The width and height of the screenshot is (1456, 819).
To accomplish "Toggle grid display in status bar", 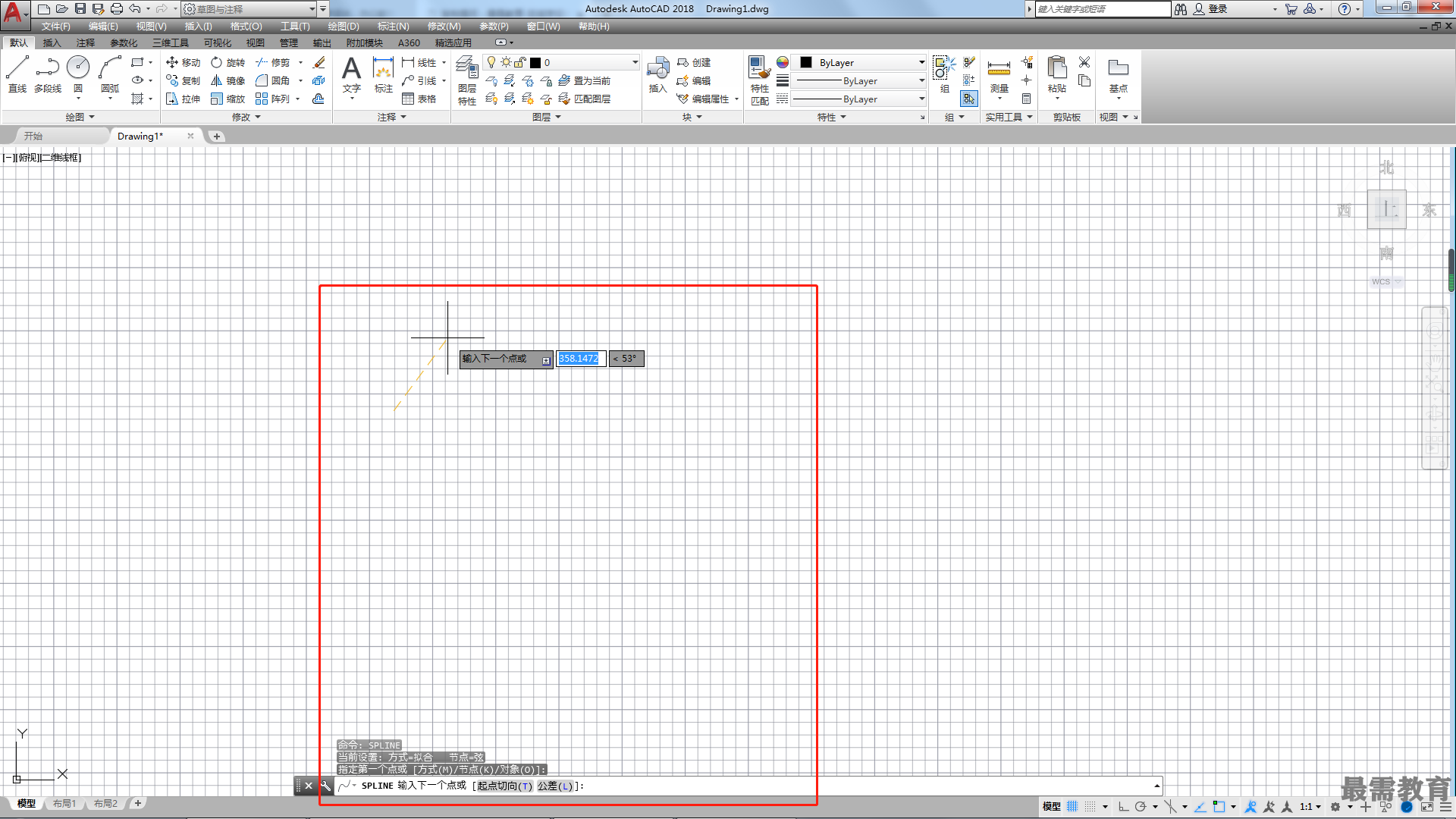I will 1072,807.
